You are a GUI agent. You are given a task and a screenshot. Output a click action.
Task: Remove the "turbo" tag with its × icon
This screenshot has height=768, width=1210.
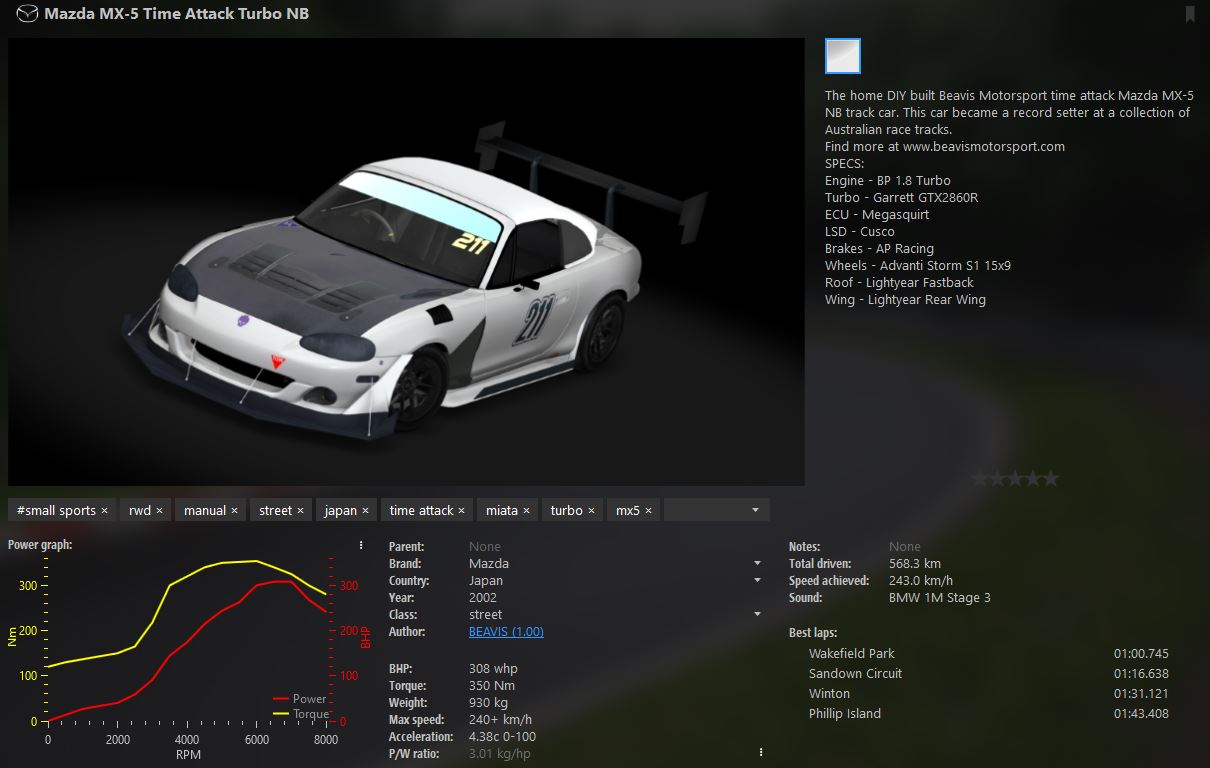pos(594,509)
